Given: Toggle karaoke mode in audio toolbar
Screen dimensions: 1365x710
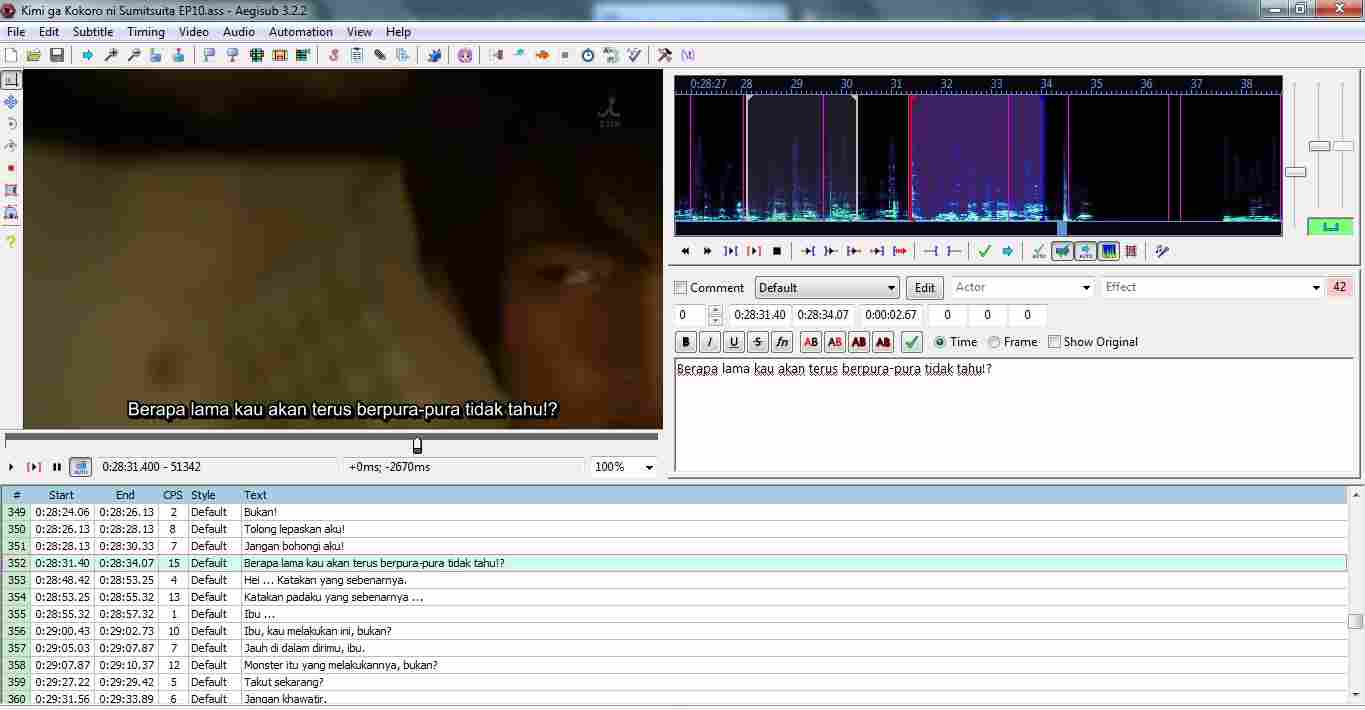Looking at the screenshot, I should pos(1162,251).
